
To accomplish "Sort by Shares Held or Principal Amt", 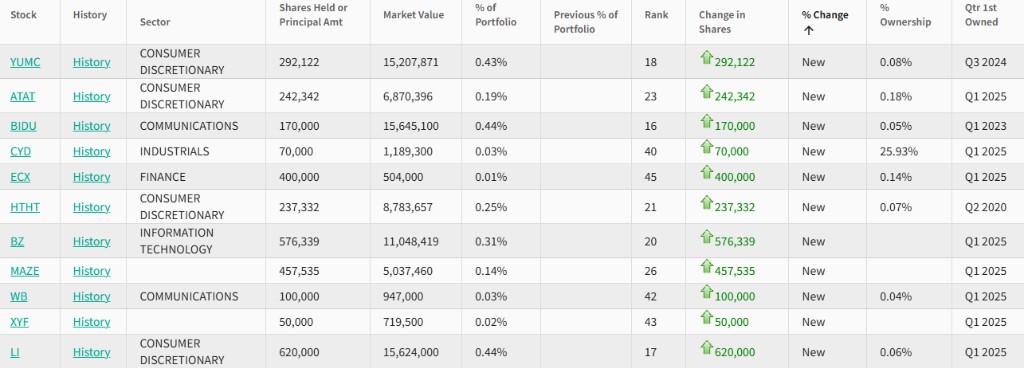I will pos(313,15).
